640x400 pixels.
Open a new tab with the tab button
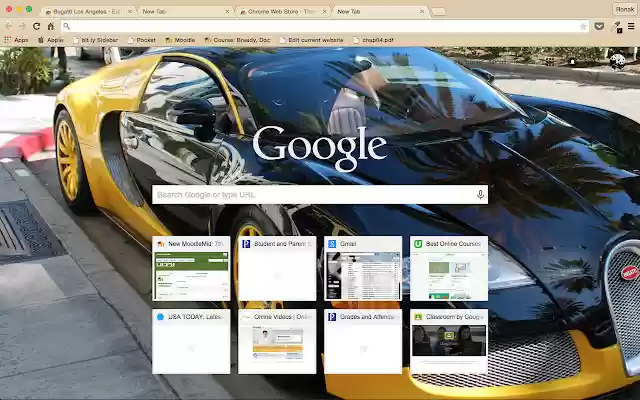coord(438,12)
